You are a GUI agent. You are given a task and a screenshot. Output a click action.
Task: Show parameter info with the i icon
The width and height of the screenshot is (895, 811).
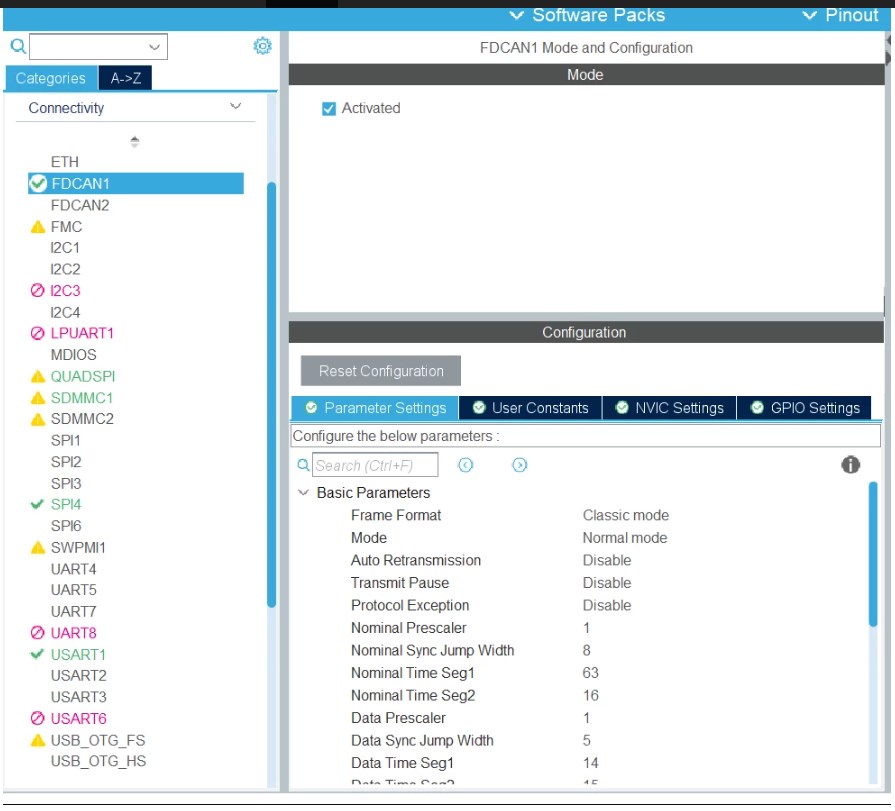point(850,465)
